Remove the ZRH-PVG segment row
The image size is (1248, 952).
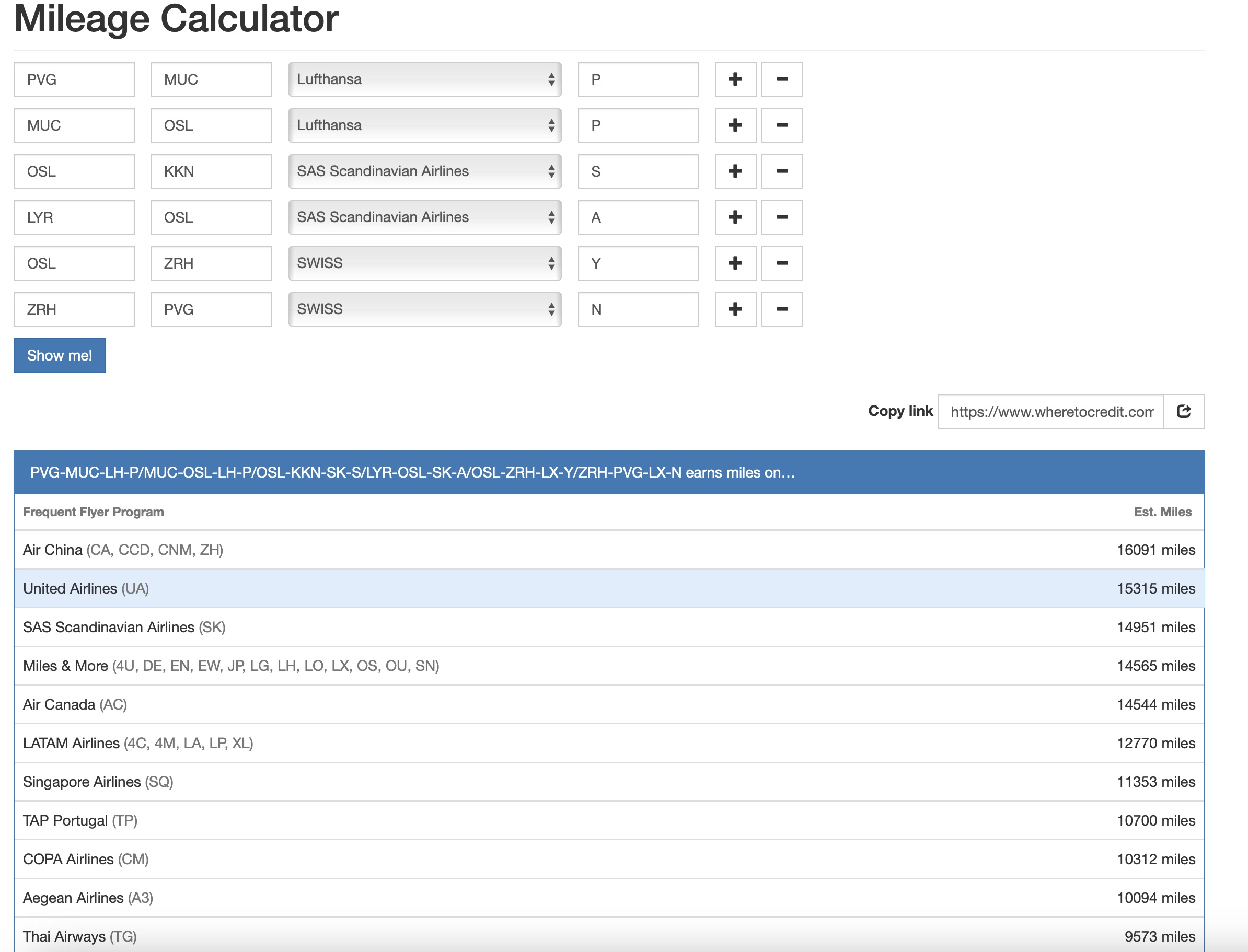pyautogui.click(x=781, y=309)
